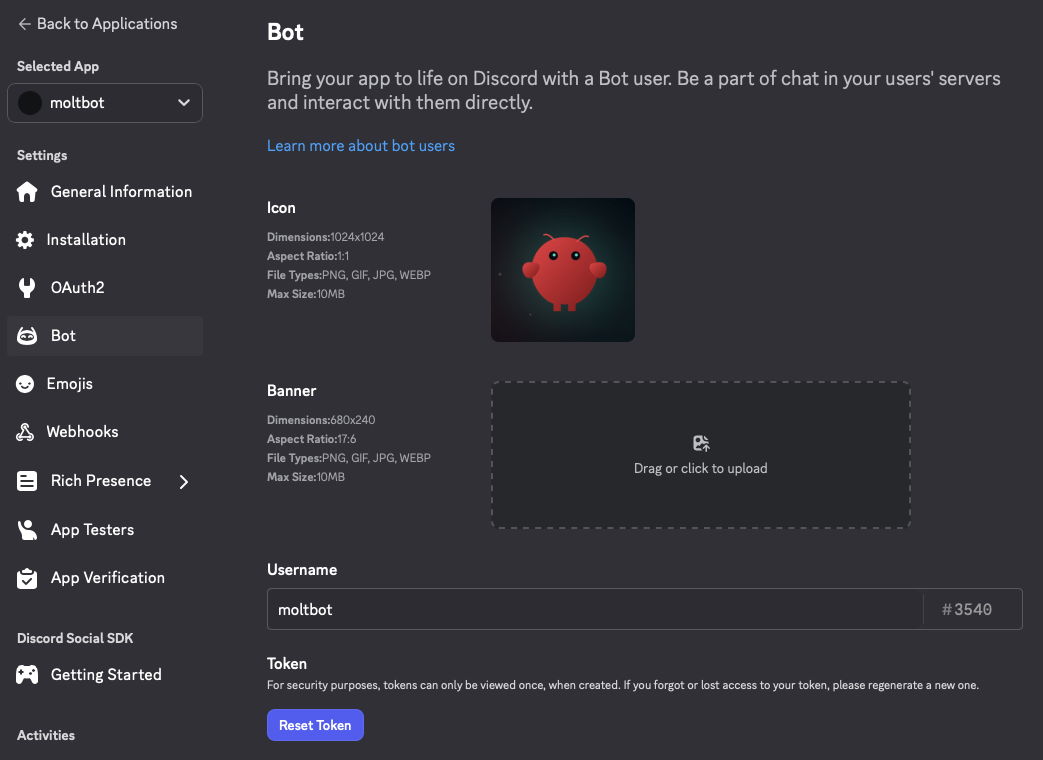The height and width of the screenshot is (760, 1043).
Task: Go to the Installation settings page
Action: point(105,240)
